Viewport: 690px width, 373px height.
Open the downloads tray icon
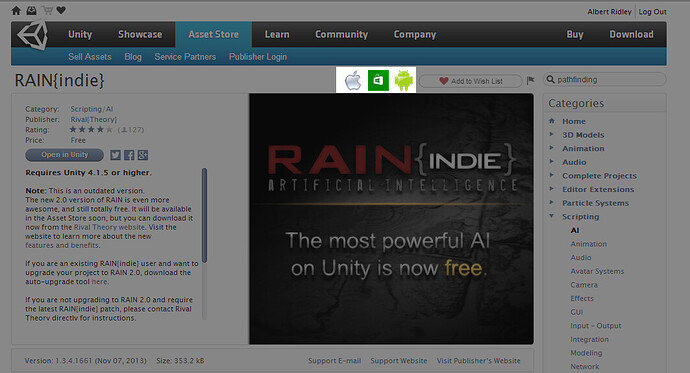pyautogui.click(x=31, y=11)
